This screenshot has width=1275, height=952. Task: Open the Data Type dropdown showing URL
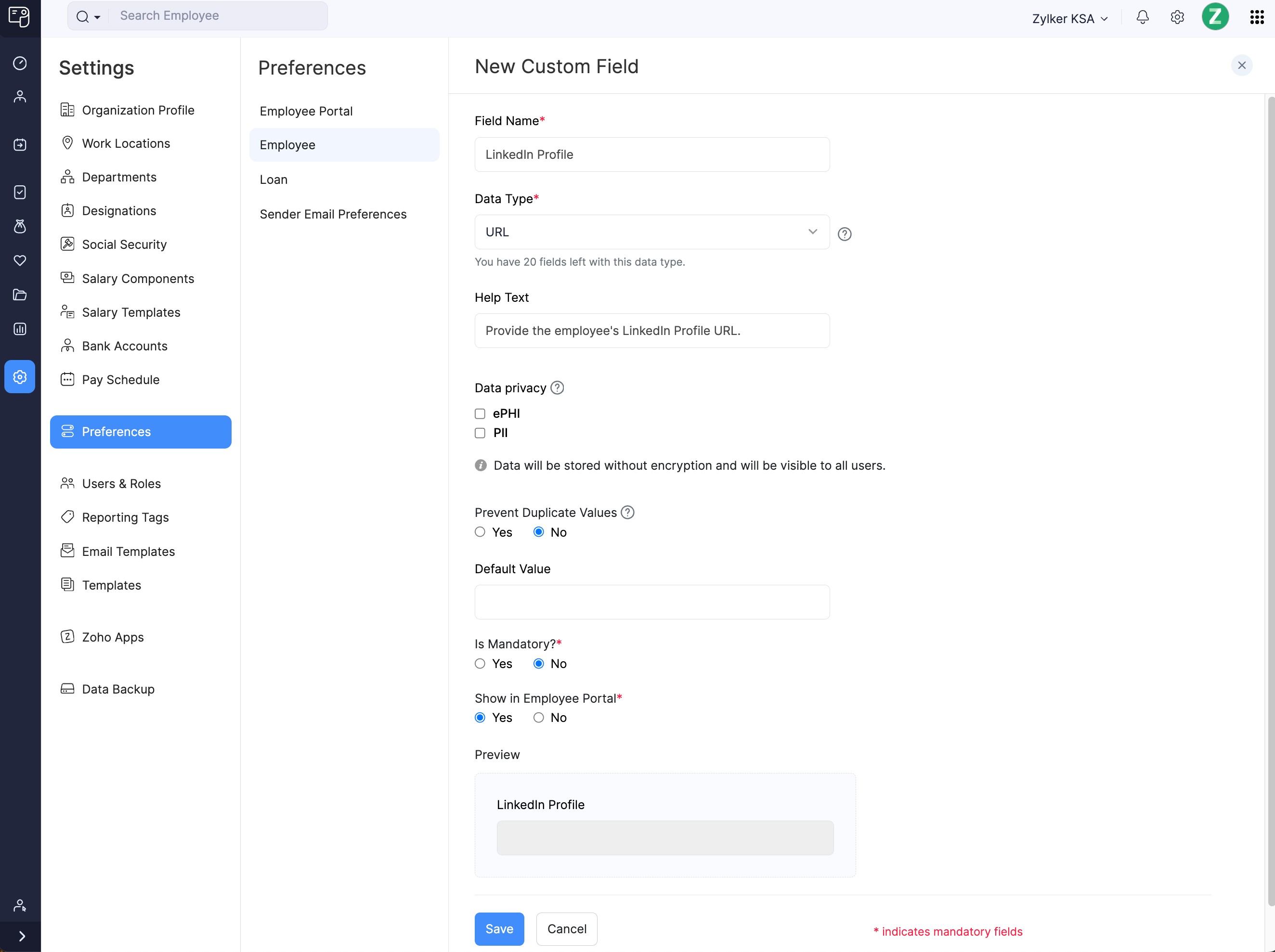pos(651,232)
